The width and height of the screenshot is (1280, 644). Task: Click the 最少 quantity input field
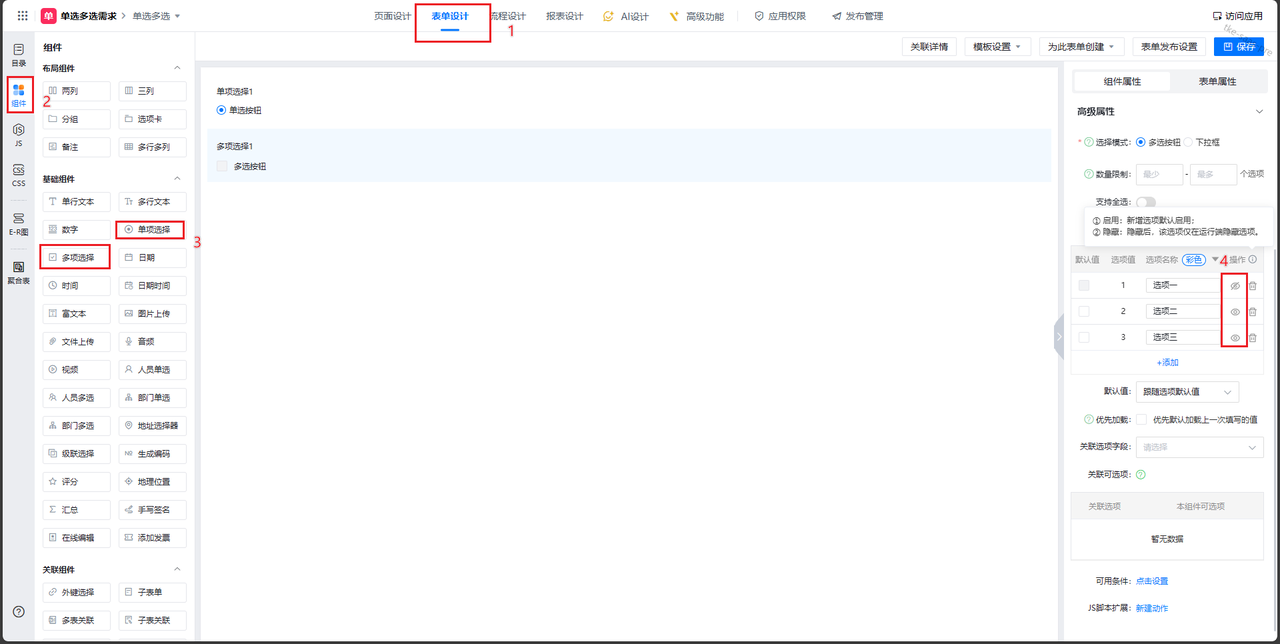1159,175
